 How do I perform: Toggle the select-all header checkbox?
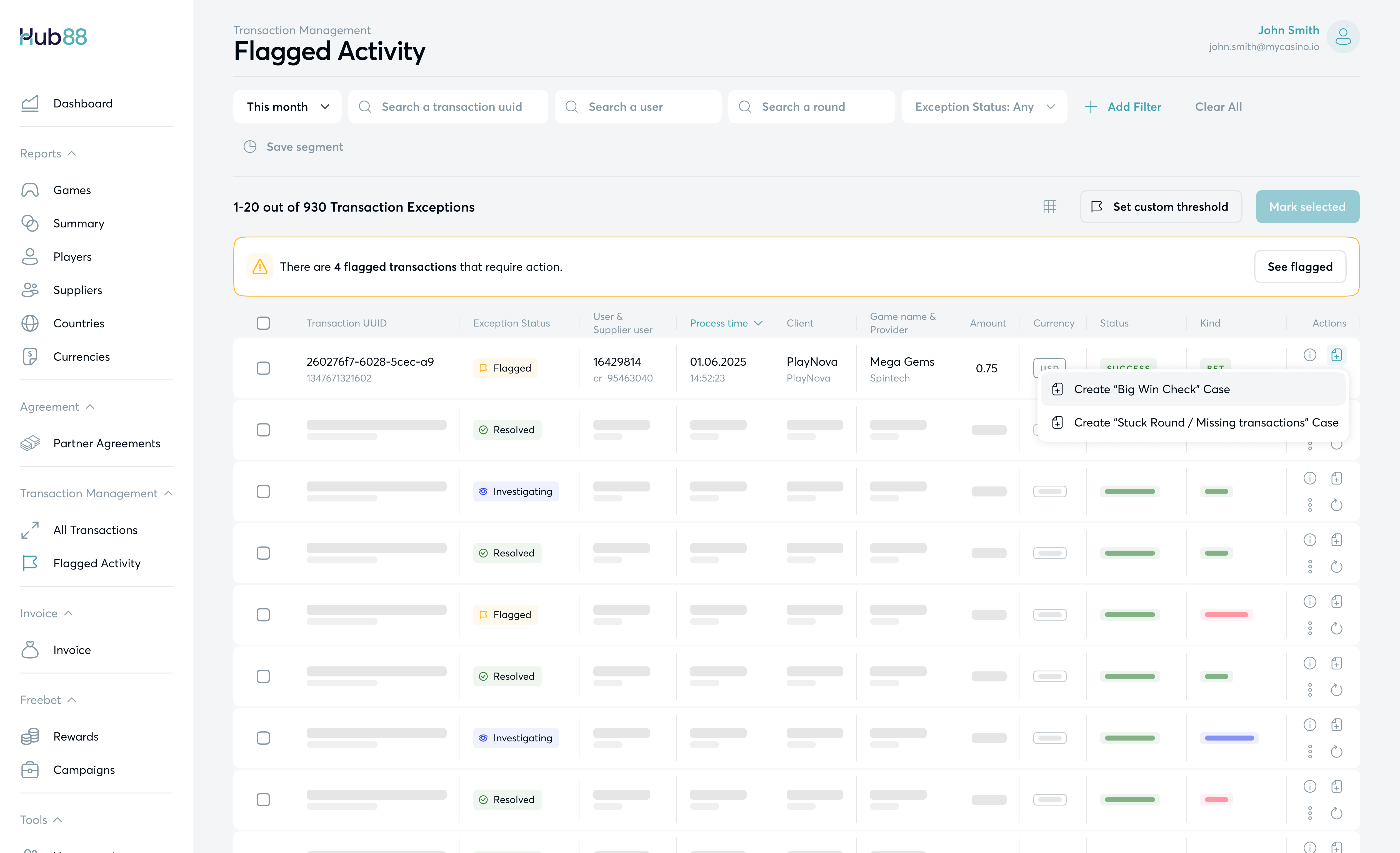pos(263,323)
